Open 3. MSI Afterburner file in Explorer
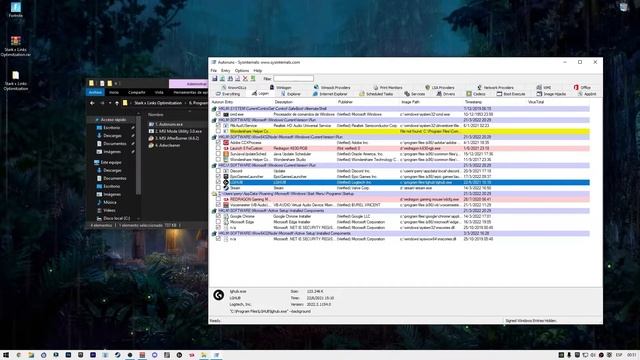Image resolution: width=640 pixels, height=360 pixels. click(x=174, y=138)
